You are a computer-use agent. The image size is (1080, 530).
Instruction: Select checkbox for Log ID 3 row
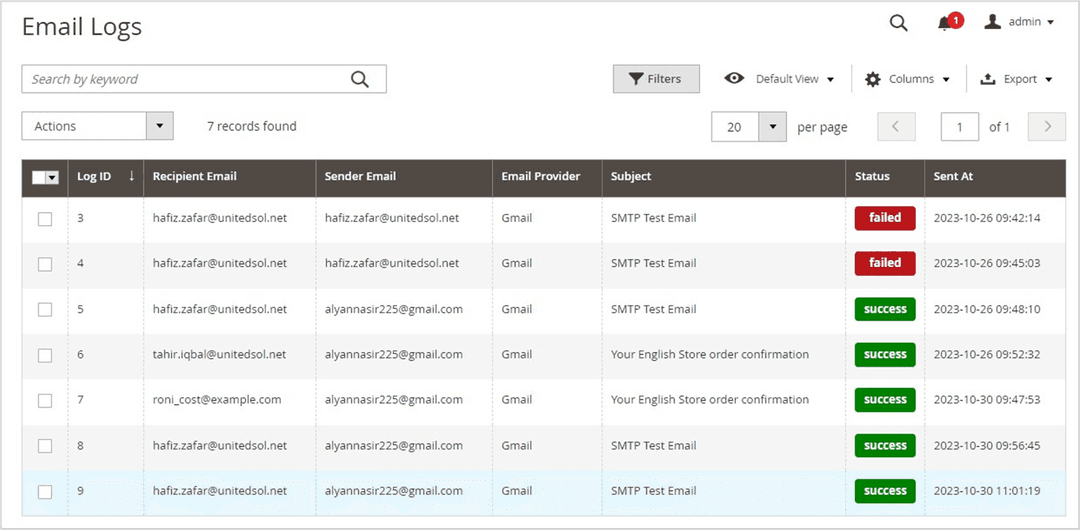click(x=45, y=219)
